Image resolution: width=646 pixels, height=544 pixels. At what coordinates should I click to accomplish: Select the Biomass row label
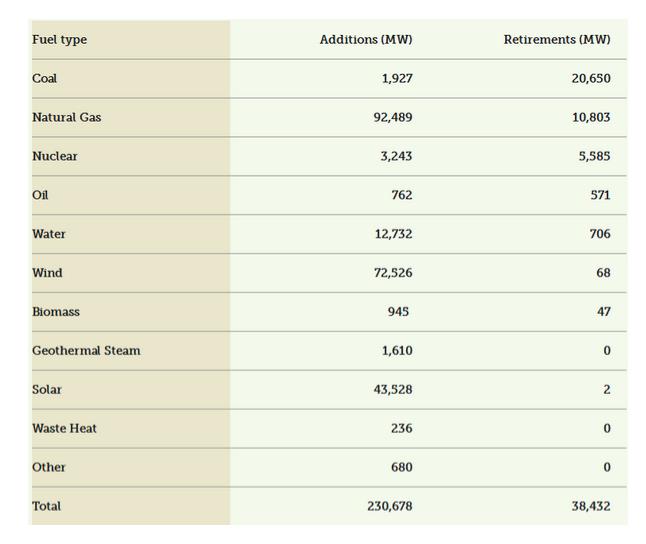(x=56, y=312)
